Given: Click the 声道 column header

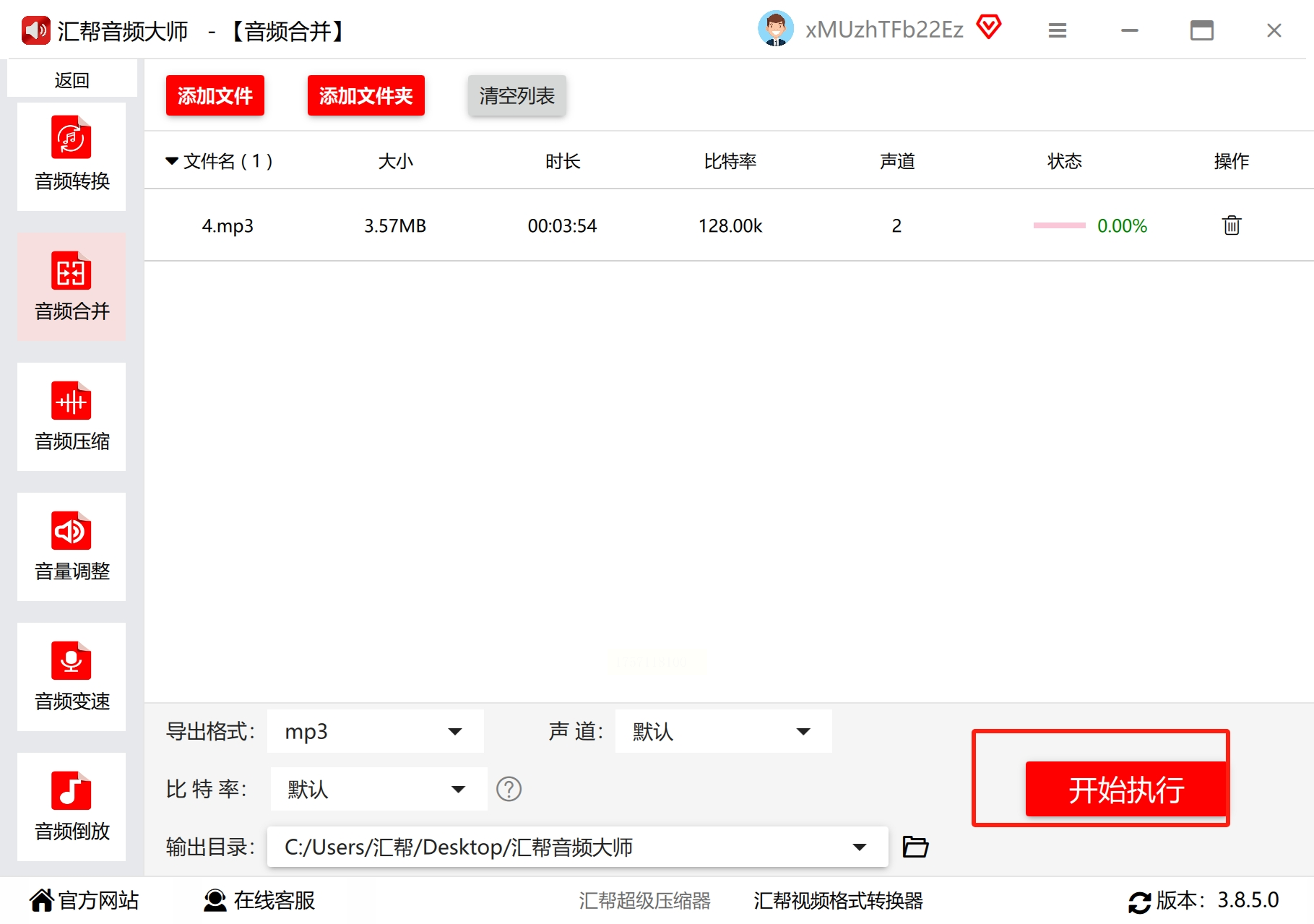Looking at the screenshot, I should coord(897,161).
